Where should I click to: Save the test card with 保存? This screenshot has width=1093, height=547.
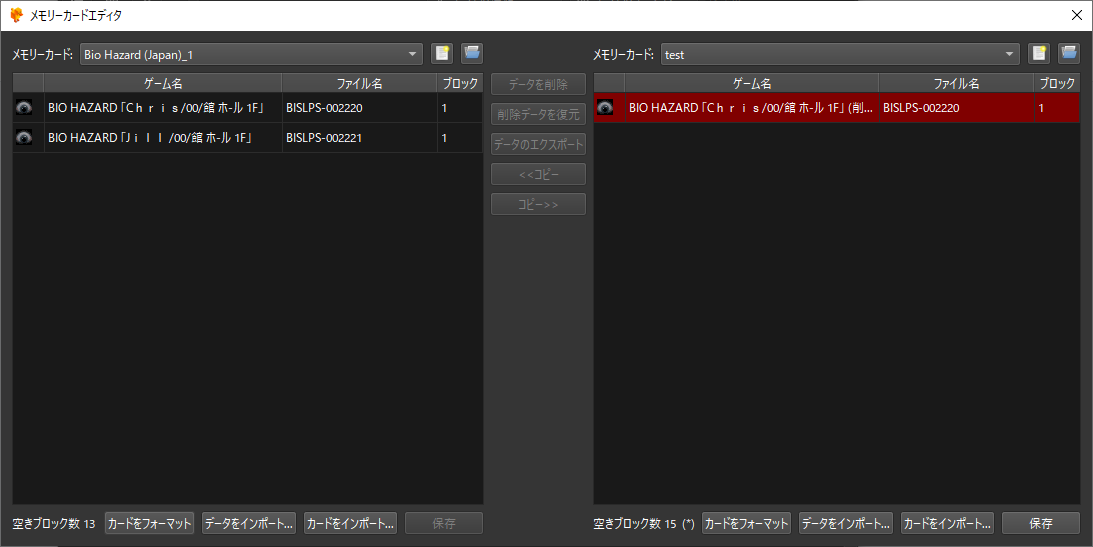[x=1041, y=523]
